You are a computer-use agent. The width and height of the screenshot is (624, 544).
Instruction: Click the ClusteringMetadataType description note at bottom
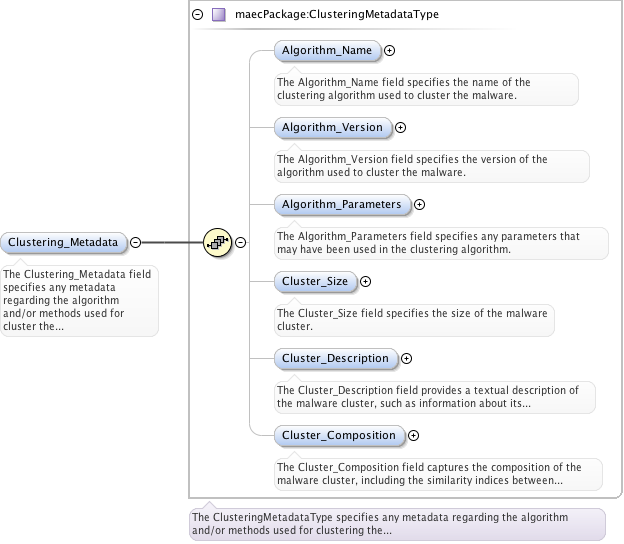click(x=396, y=524)
